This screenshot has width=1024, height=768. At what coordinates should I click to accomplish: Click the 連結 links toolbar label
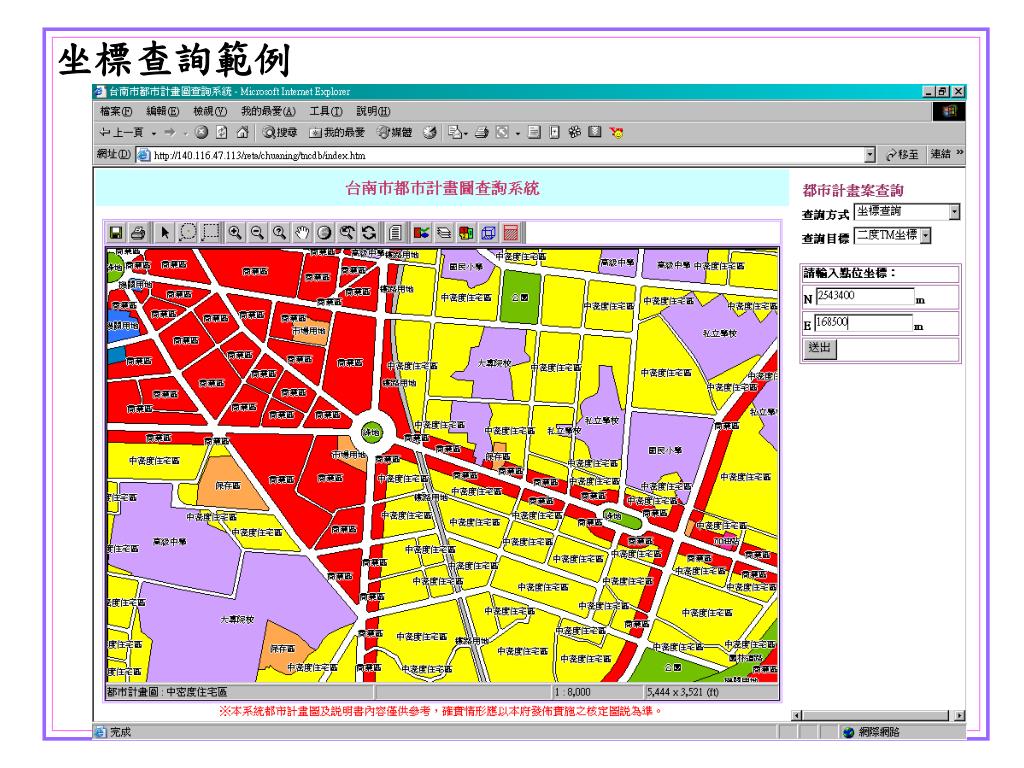(x=941, y=154)
